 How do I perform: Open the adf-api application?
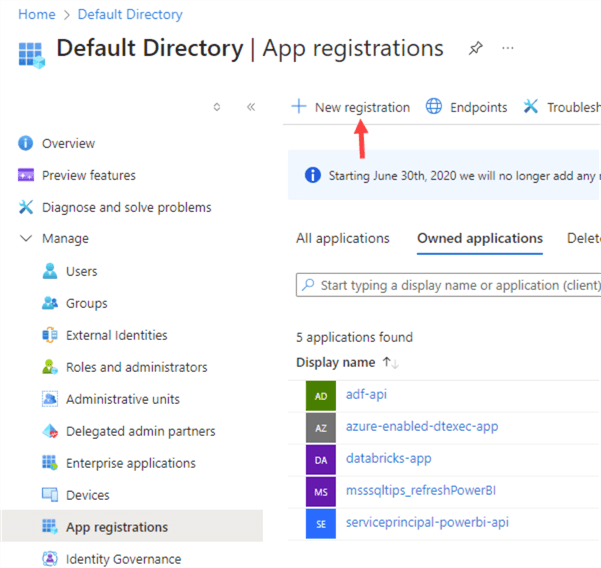click(x=366, y=395)
